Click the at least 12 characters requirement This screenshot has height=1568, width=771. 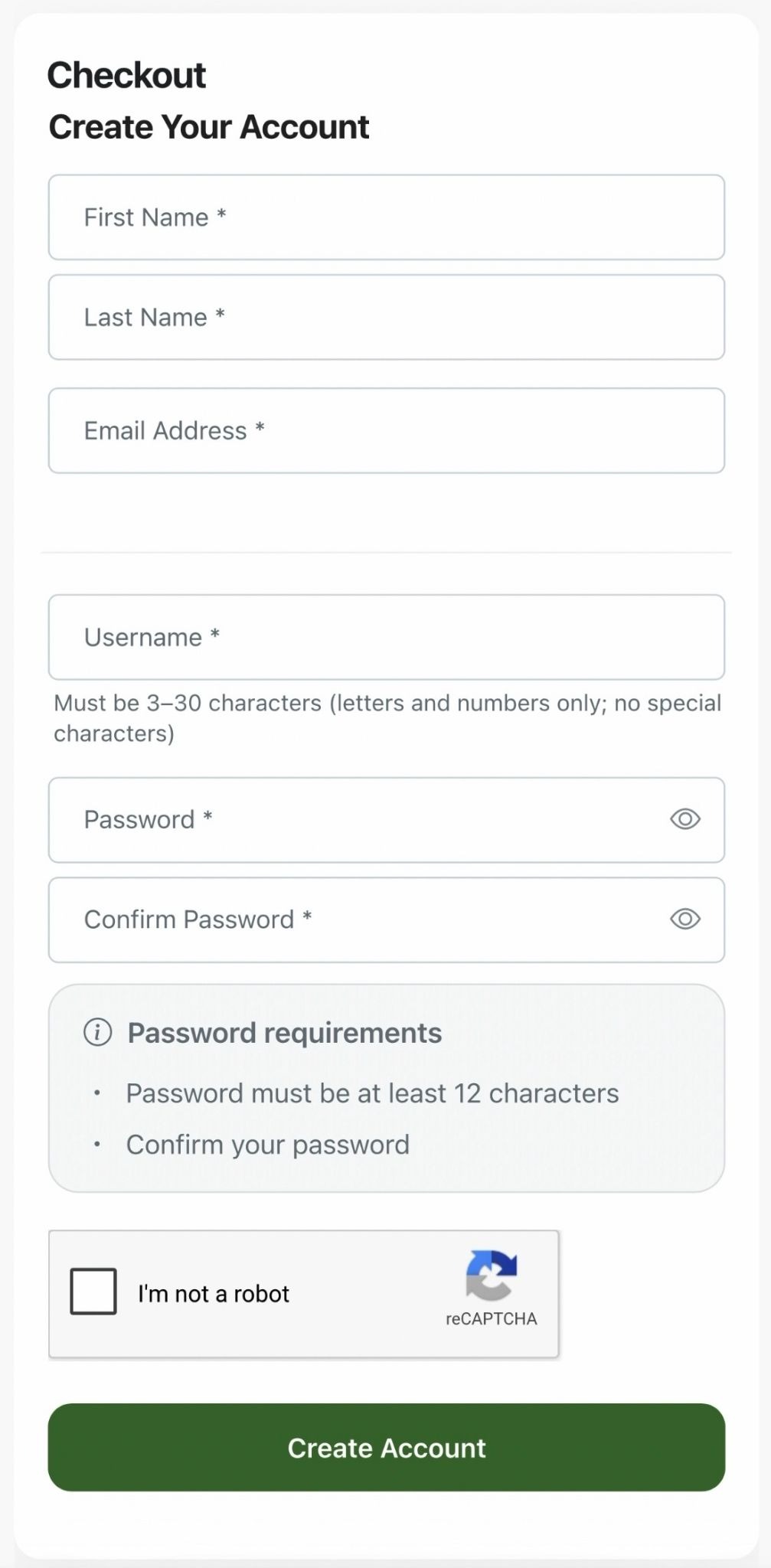pyautogui.click(x=372, y=1093)
